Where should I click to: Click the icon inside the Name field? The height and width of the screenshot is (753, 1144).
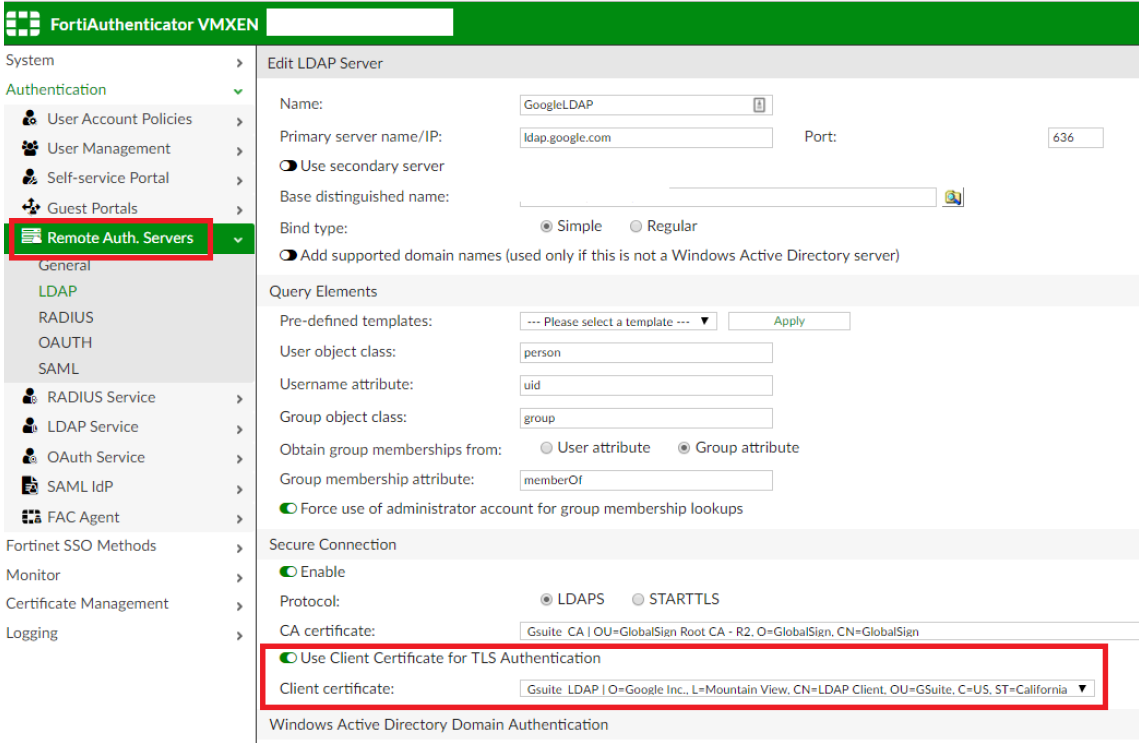pos(759,105)
